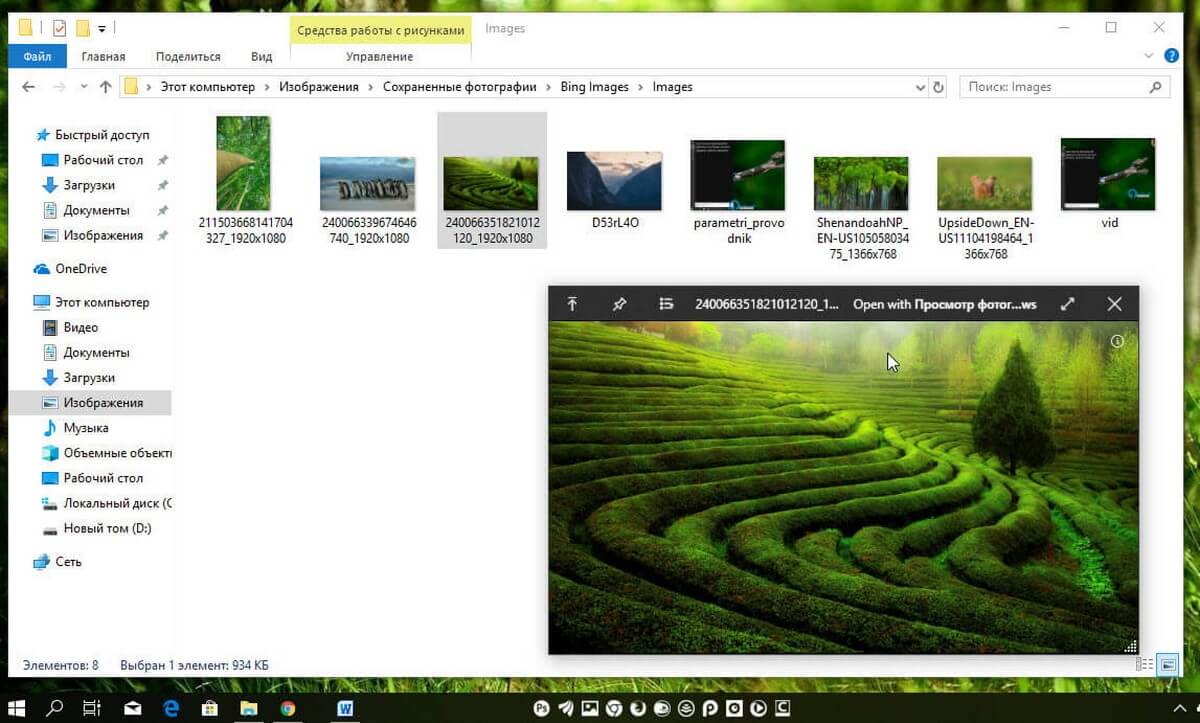This screenshot has height=723, width=1200.
Task: Click Сохраненные фотографии breadcrumb segment
Action: point(460,87)
